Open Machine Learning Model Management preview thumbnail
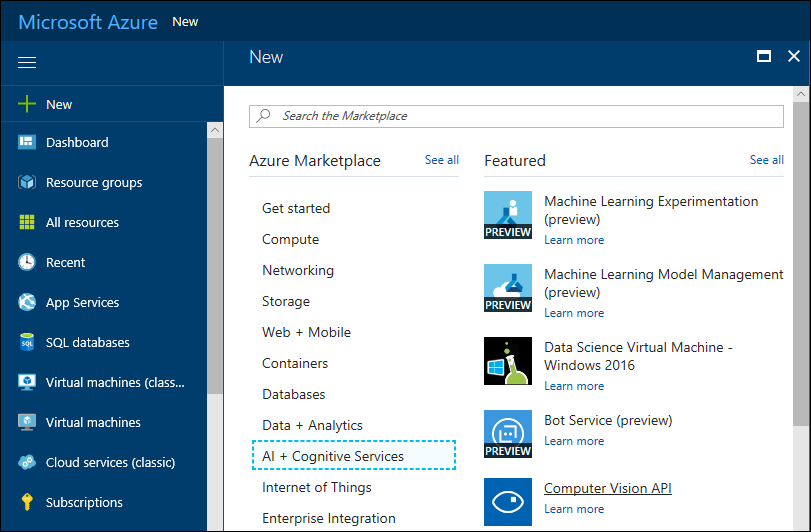This screenshot has width=811, height=532. [x=508, y=288]
